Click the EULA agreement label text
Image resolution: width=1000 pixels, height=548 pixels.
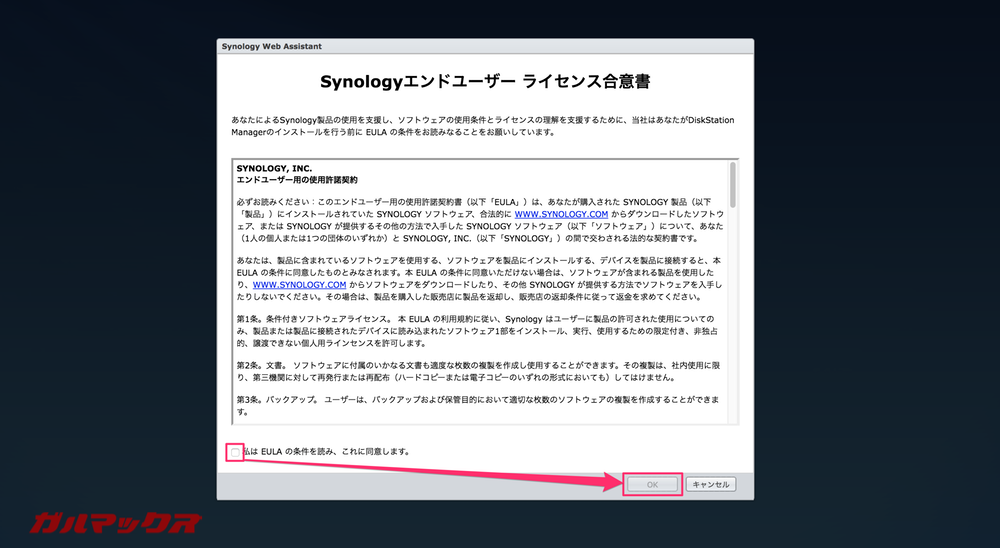point(327,452)
